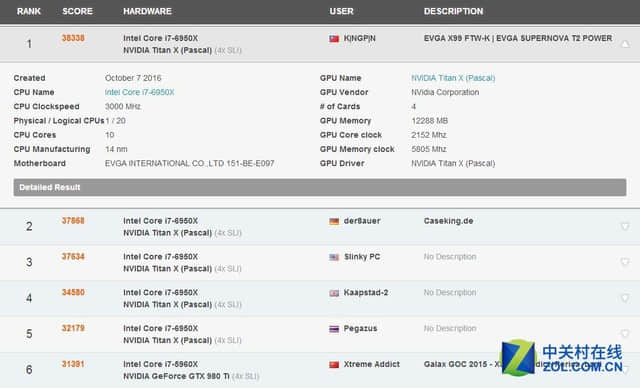Viewport: 640px width, 388px height.
Task: Sort by the SCORE column header
Action: click(77, 11)
